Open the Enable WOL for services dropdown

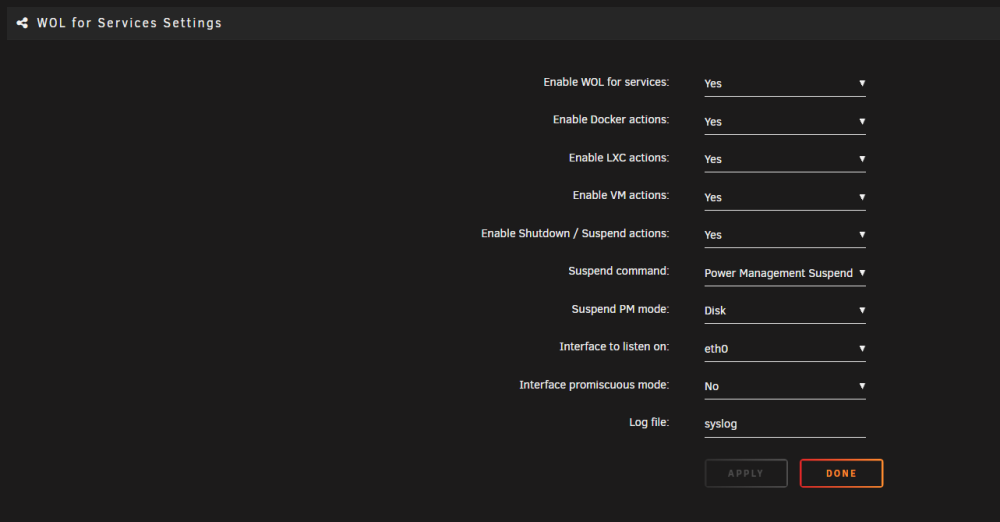click(x=784, y=84)
